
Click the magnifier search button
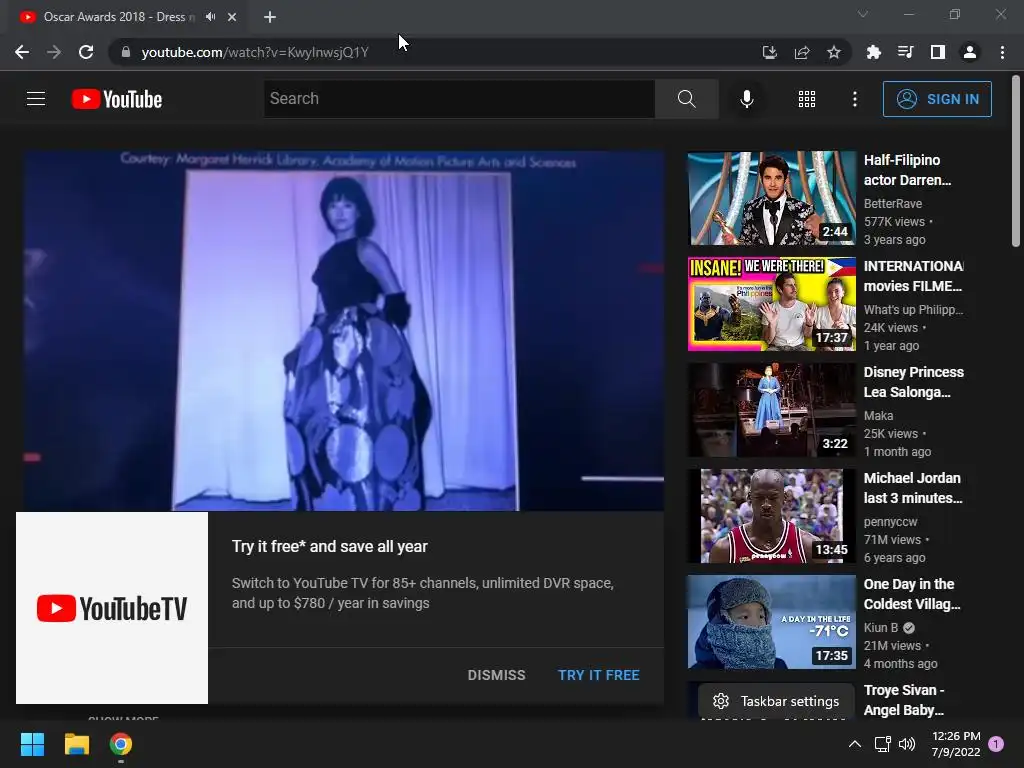pyautogui.click(x=686, y=99)
